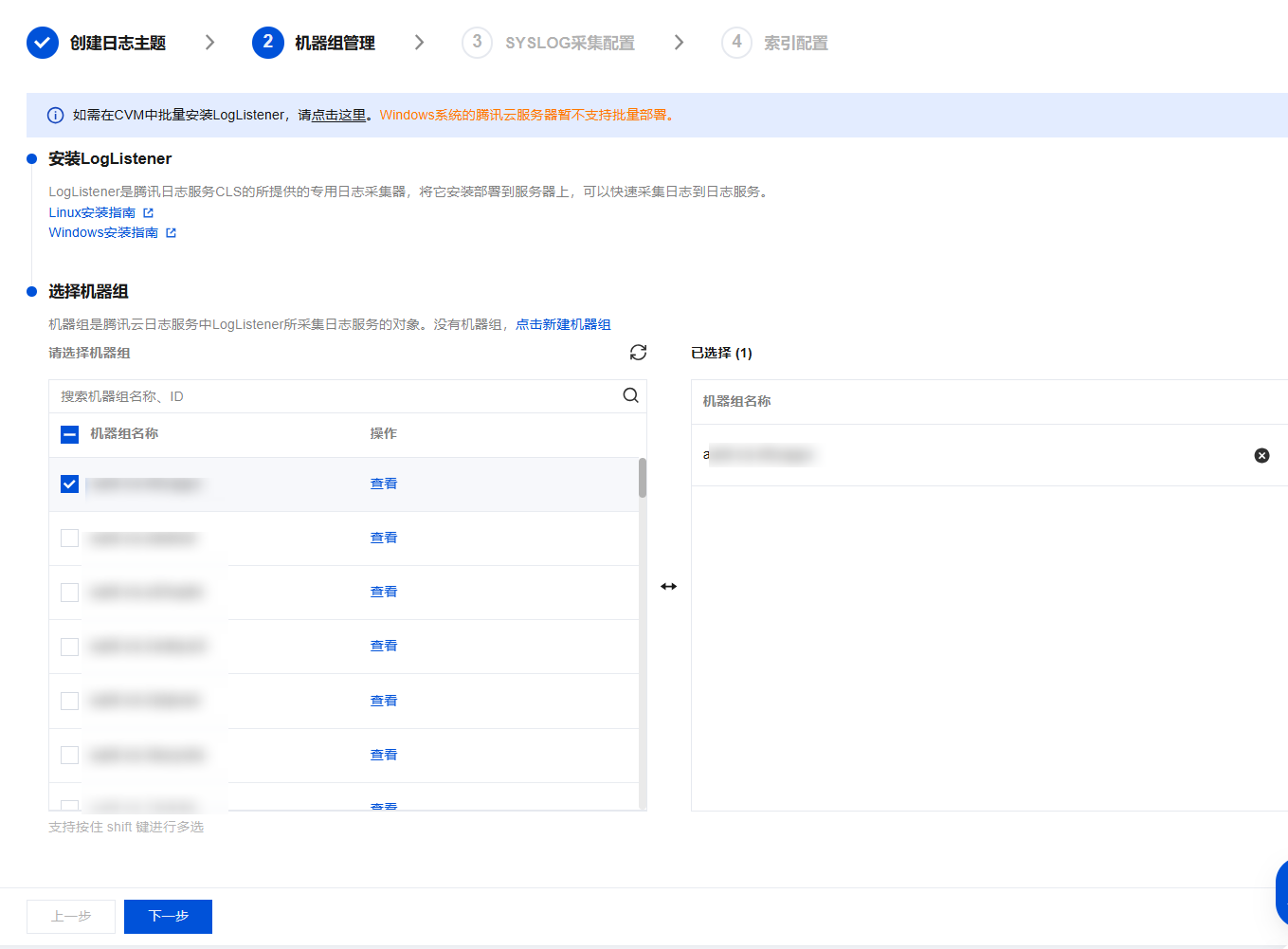Image resolution: width=1288 pixels, height=949 pixels.
Task: Open the 点击新建机器组 link
Action: click(563, 324)
